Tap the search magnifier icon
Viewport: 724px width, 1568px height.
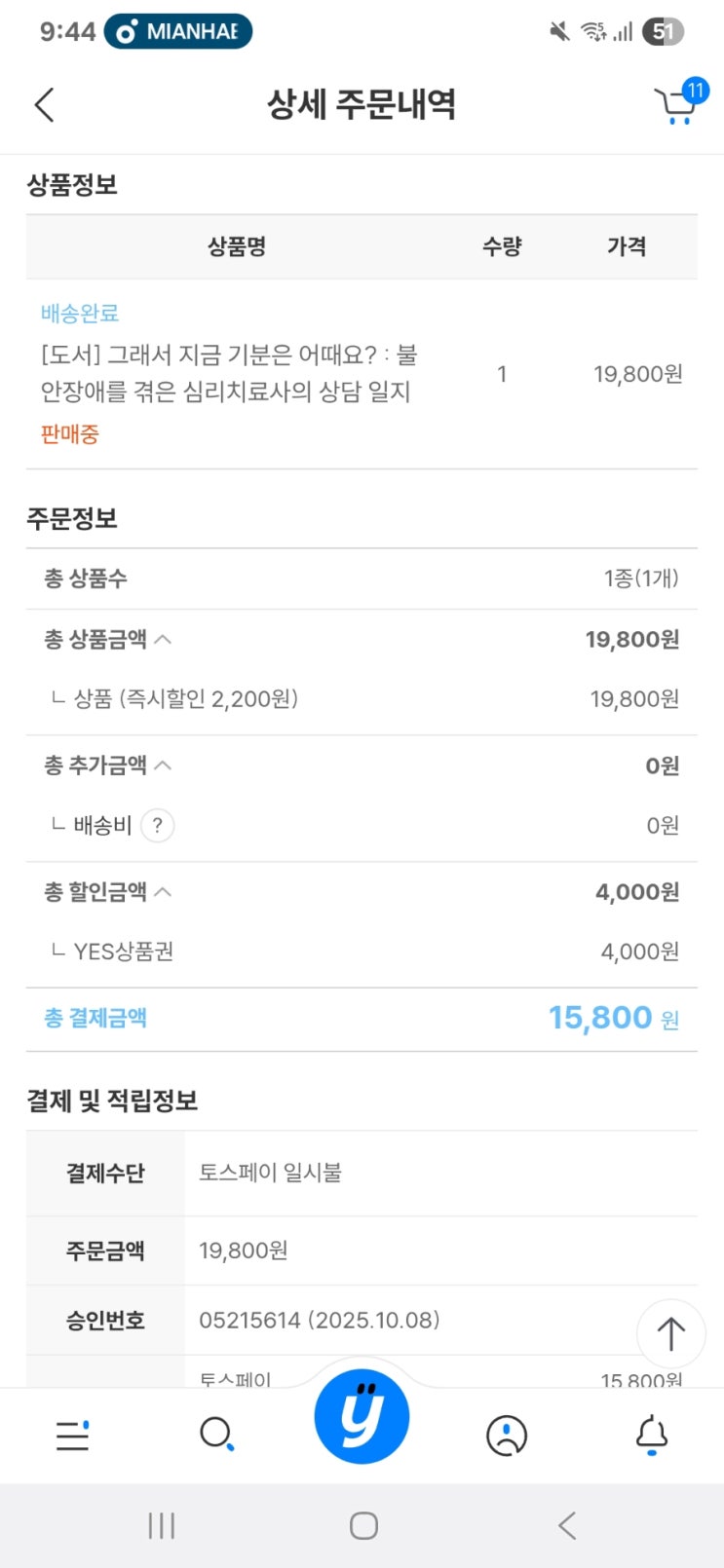coord(216,1435)
